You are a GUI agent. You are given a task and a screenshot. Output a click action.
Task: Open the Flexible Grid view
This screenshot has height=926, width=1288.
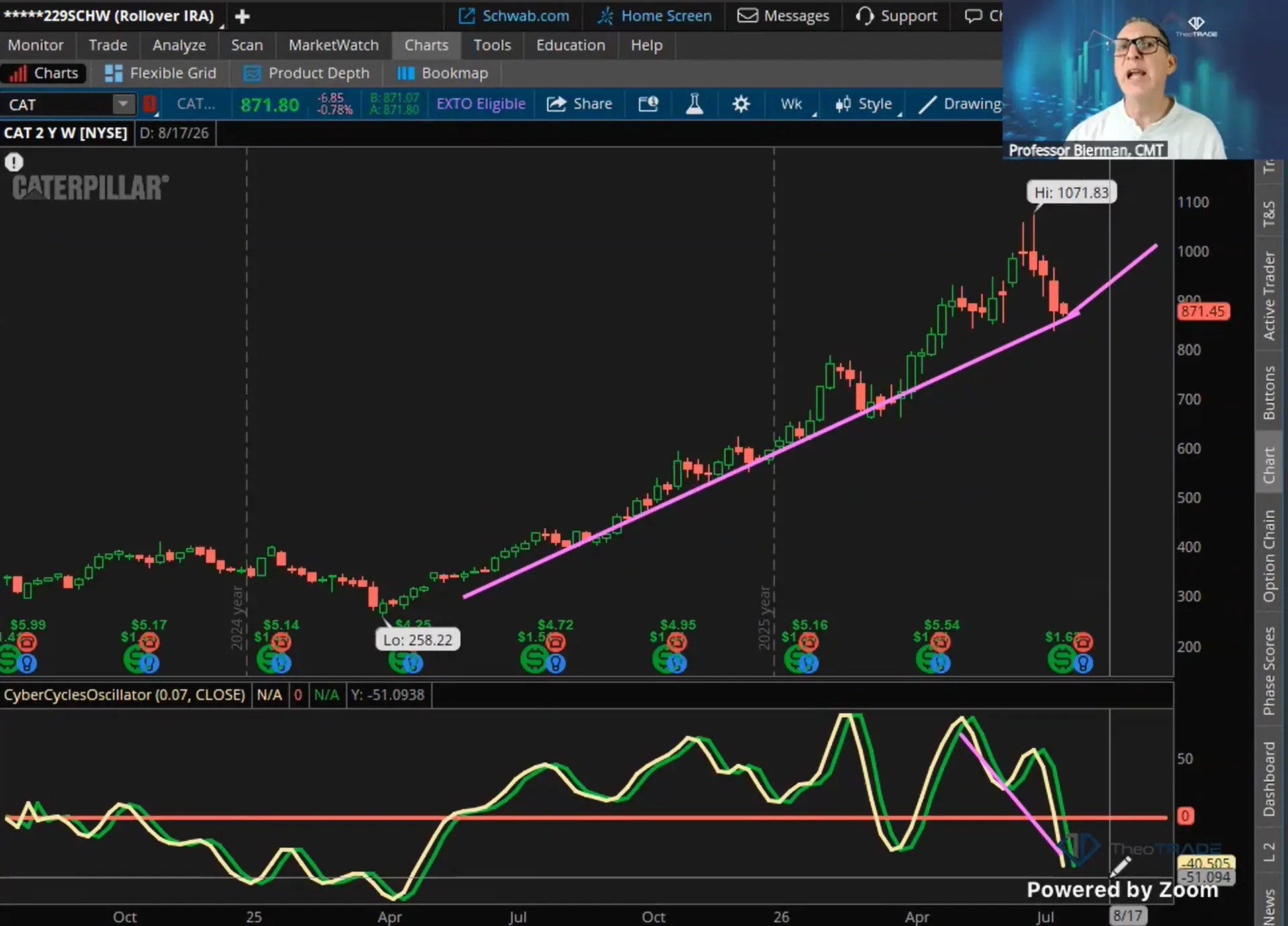tap(161, 73)
